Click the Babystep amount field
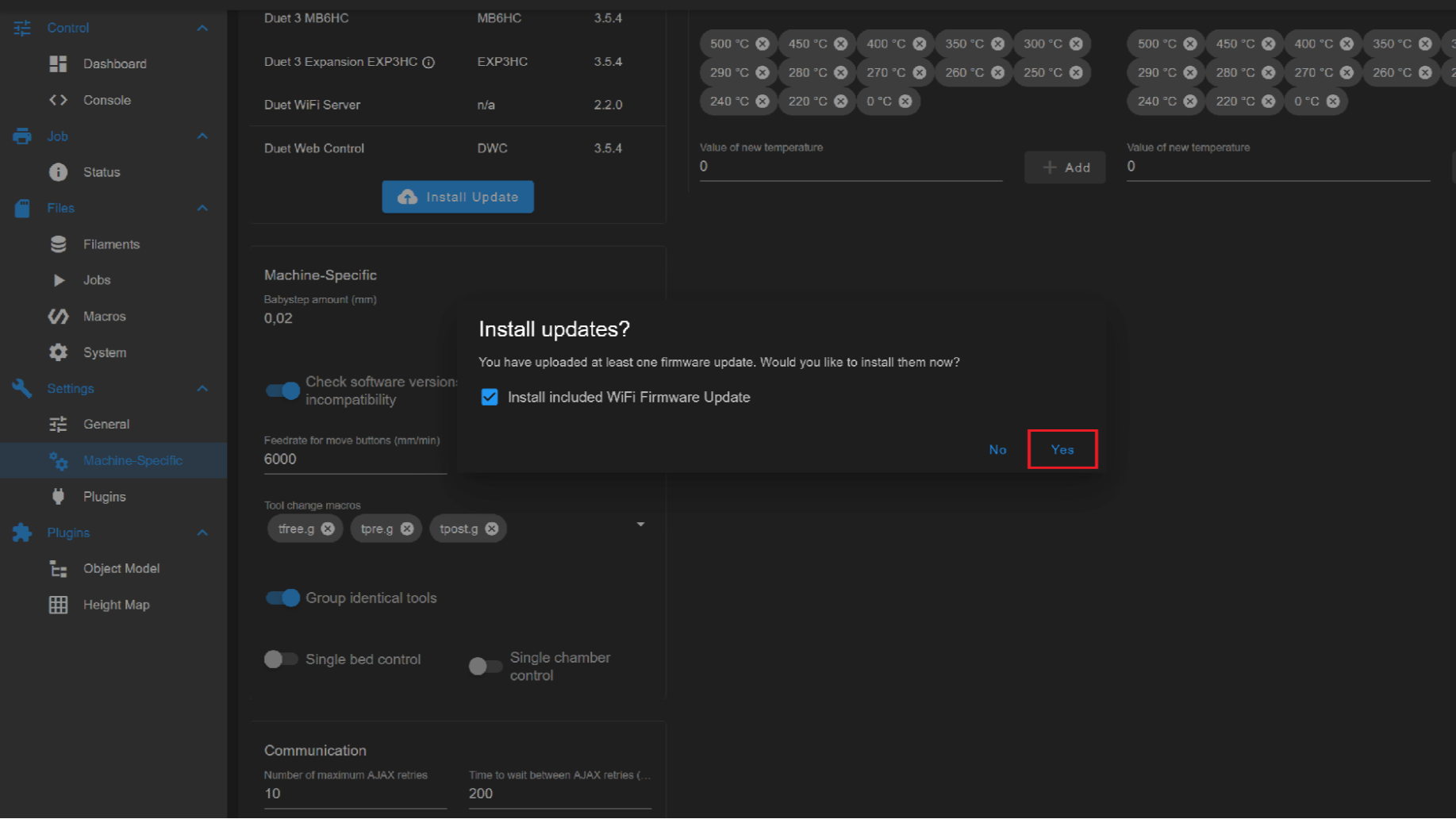 click(355, 318)
